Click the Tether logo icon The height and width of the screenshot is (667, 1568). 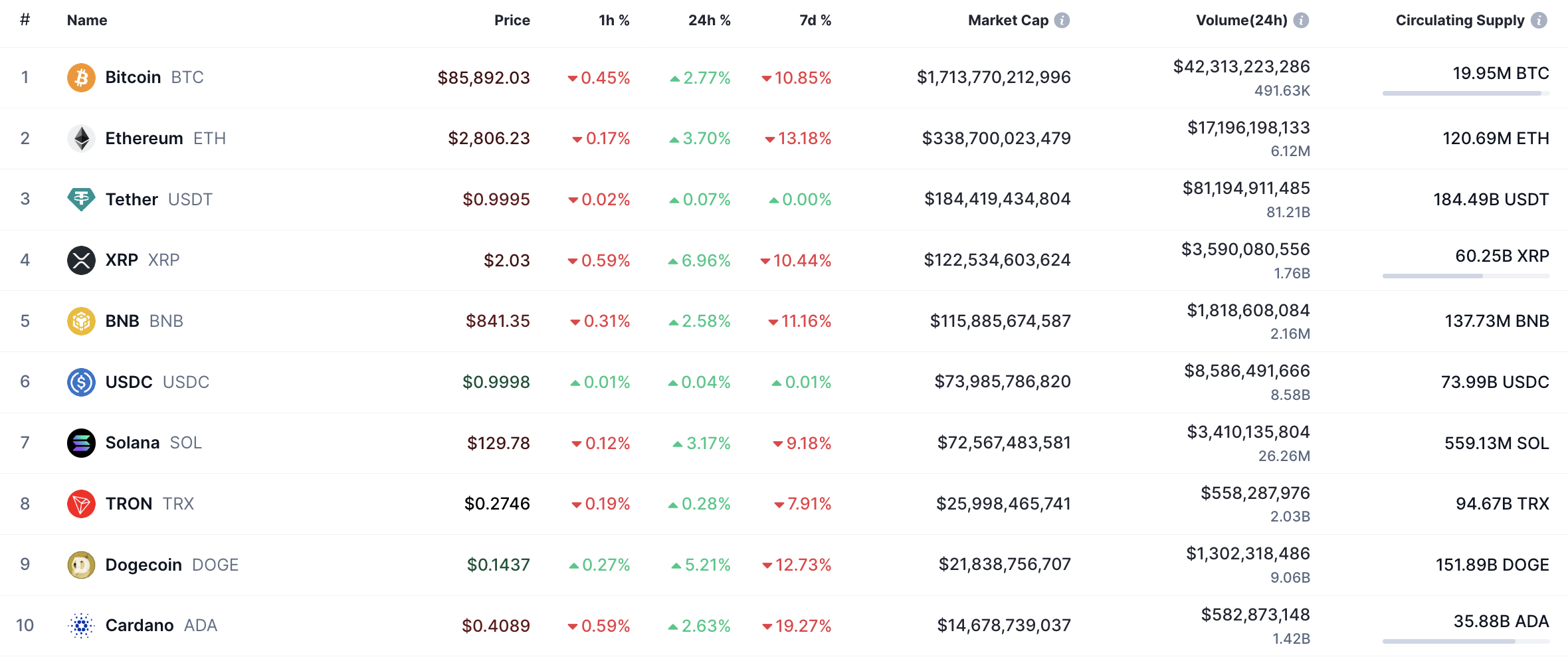click(x=81, y=199)
